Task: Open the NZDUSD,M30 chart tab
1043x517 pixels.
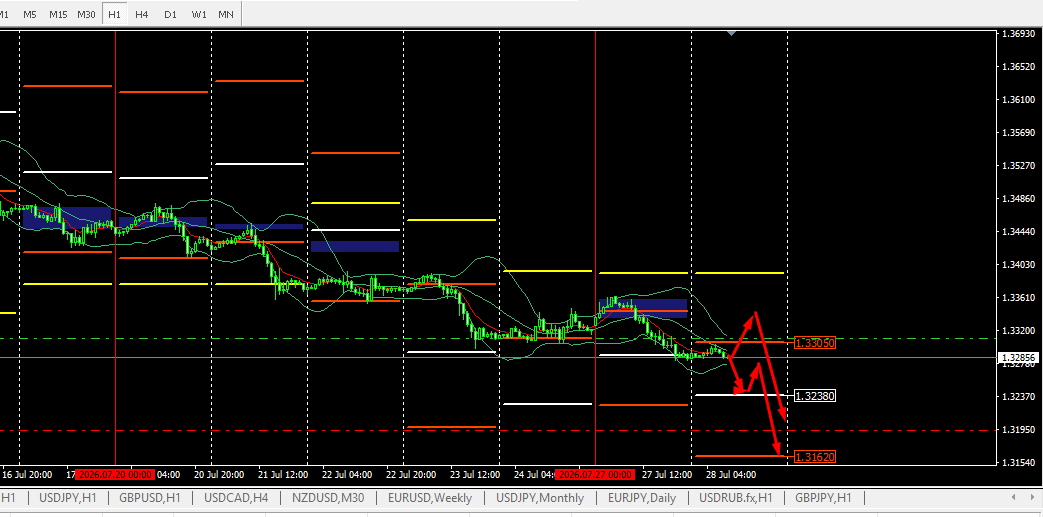Action: 327,498
